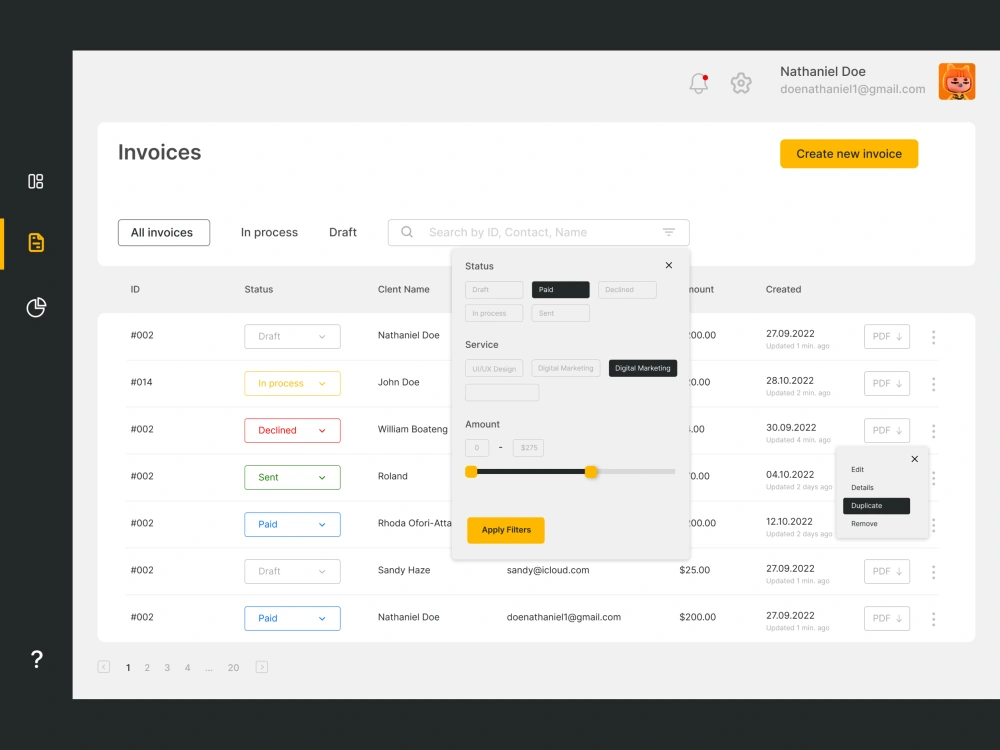The width and height of the screenshot is (1000, 750).
Task: Toggle the In process status filter chip
Action: pyautogui.click(x=494, y=313)
